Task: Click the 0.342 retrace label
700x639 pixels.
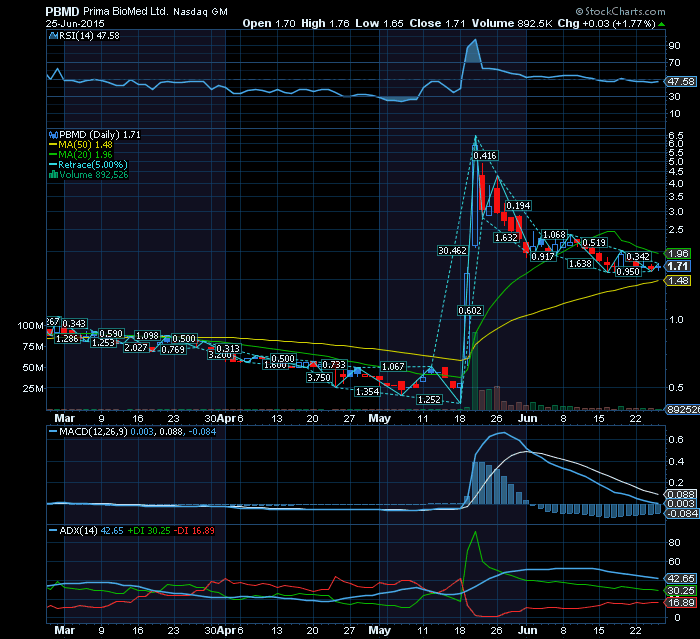Action: click(638, 257)
